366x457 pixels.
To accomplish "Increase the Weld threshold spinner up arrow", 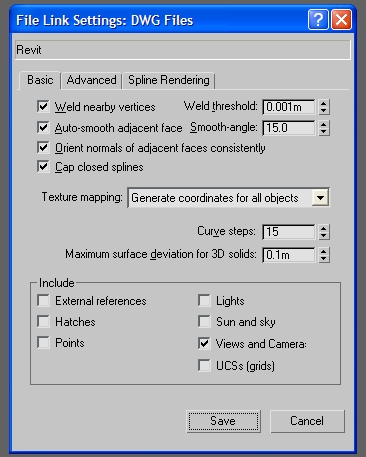I will (x=323, y=103).
